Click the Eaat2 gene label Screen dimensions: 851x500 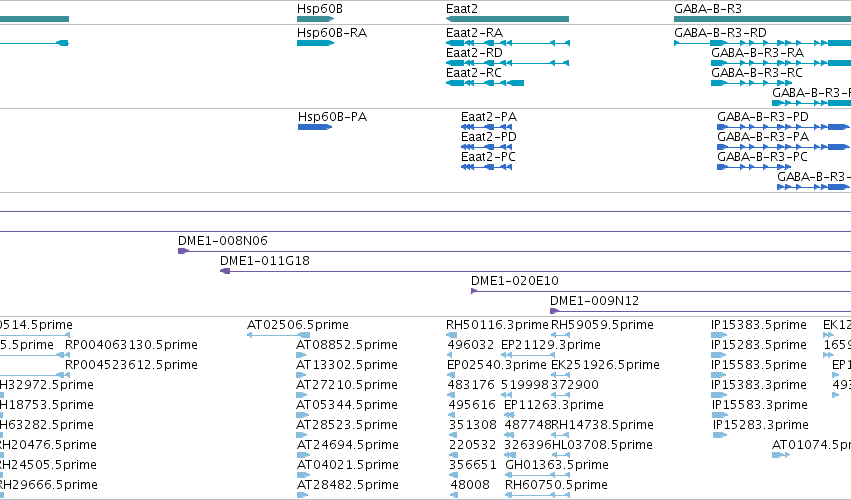point(462,9)
